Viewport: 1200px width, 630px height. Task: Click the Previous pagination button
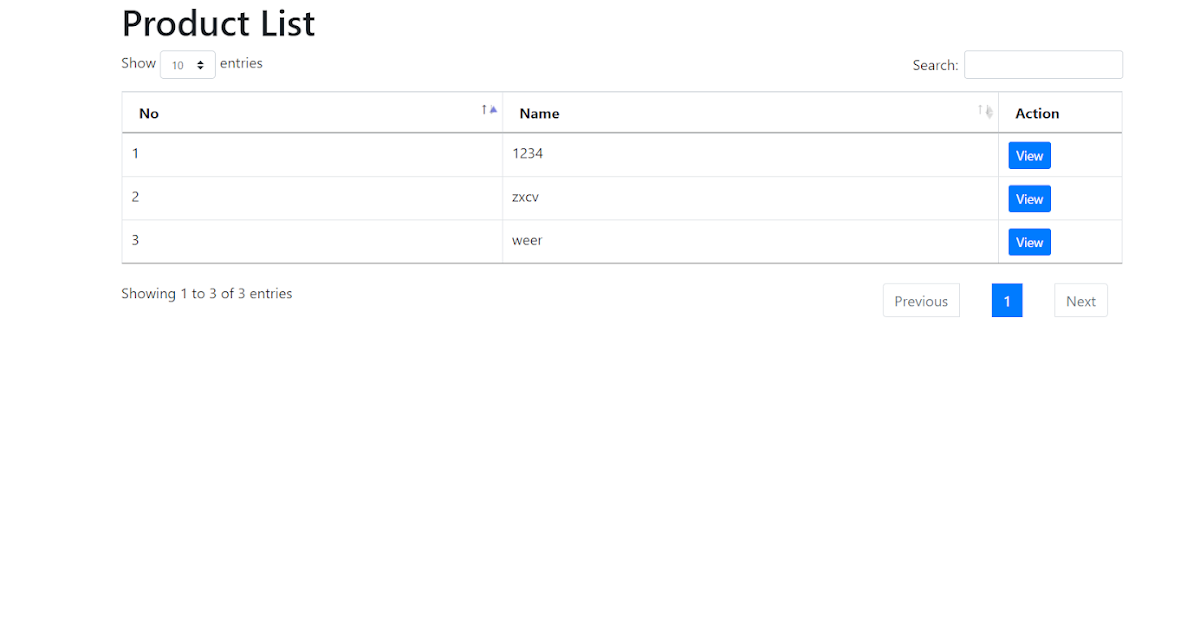920,300
